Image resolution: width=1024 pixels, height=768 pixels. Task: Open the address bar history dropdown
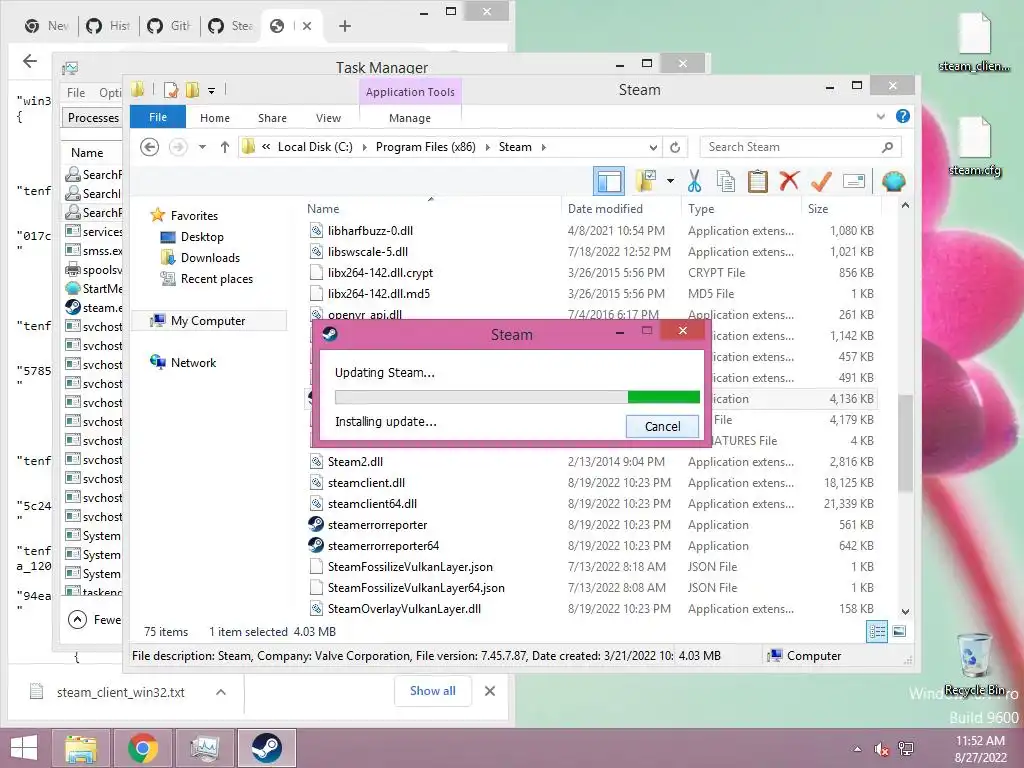(653, 147)
